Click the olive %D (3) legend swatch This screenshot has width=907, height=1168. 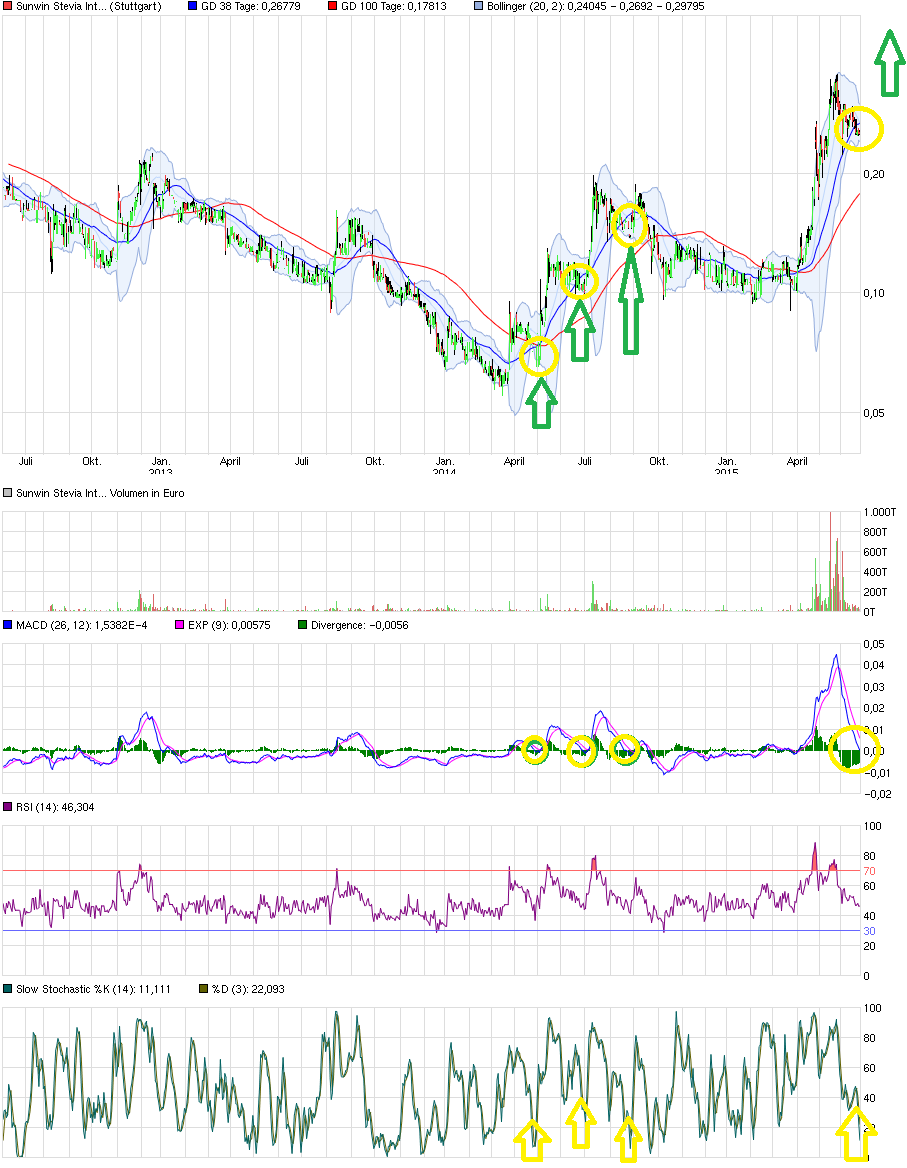[203, 989]
